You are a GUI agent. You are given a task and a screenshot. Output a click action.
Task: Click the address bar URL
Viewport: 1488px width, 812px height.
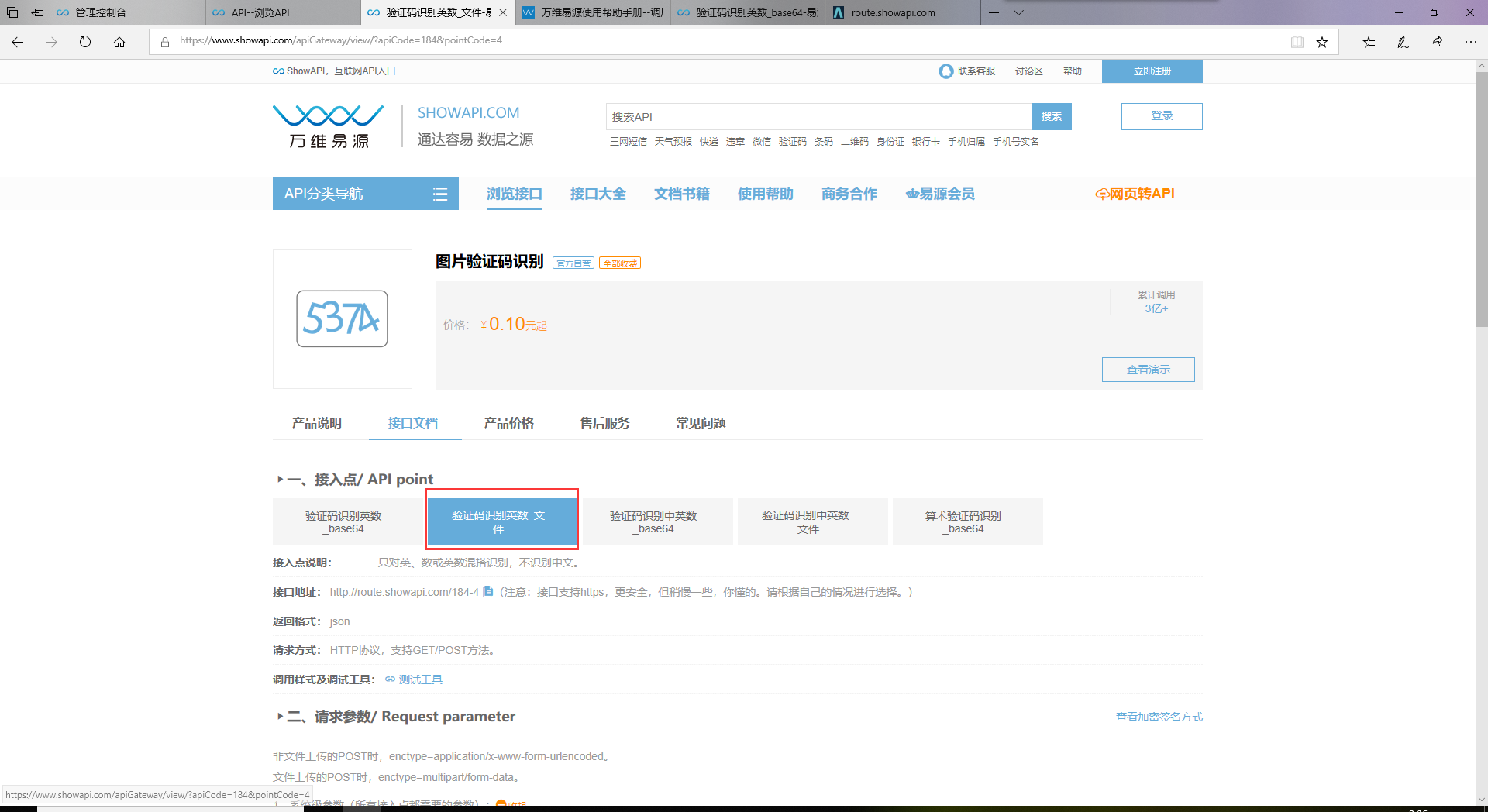tap(341, 40)
